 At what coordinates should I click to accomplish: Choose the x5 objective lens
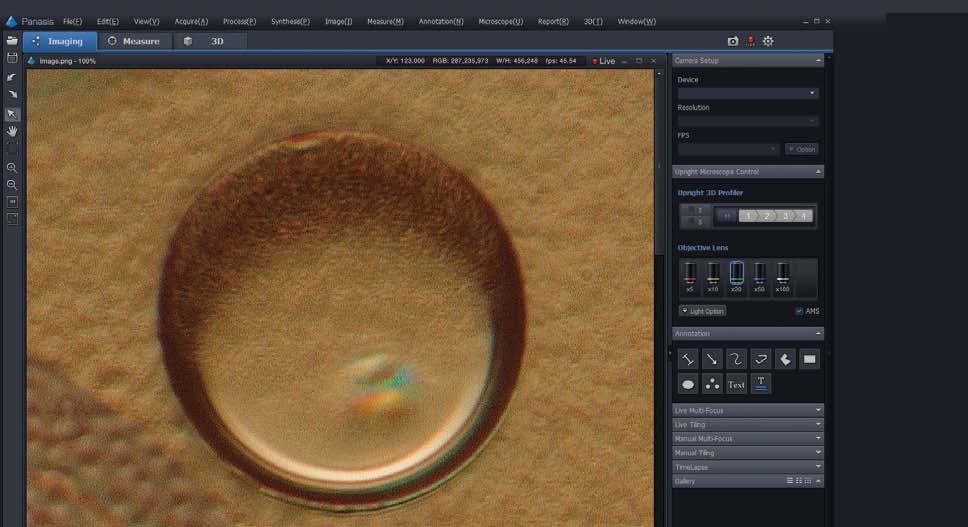coord(690,275)
